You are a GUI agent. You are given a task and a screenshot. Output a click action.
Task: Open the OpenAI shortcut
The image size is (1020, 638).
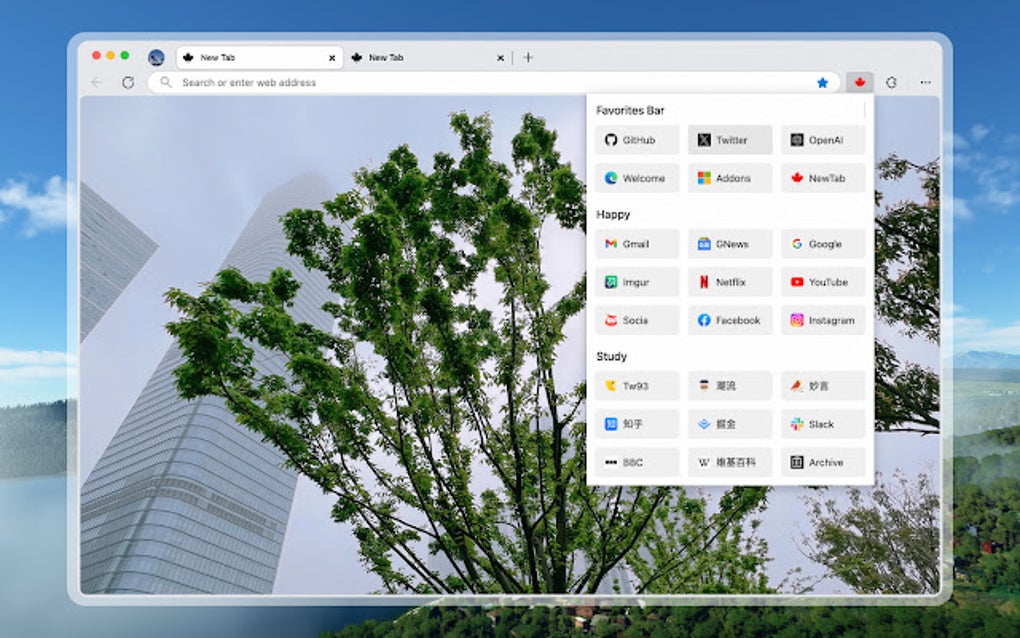coord(821,140)
